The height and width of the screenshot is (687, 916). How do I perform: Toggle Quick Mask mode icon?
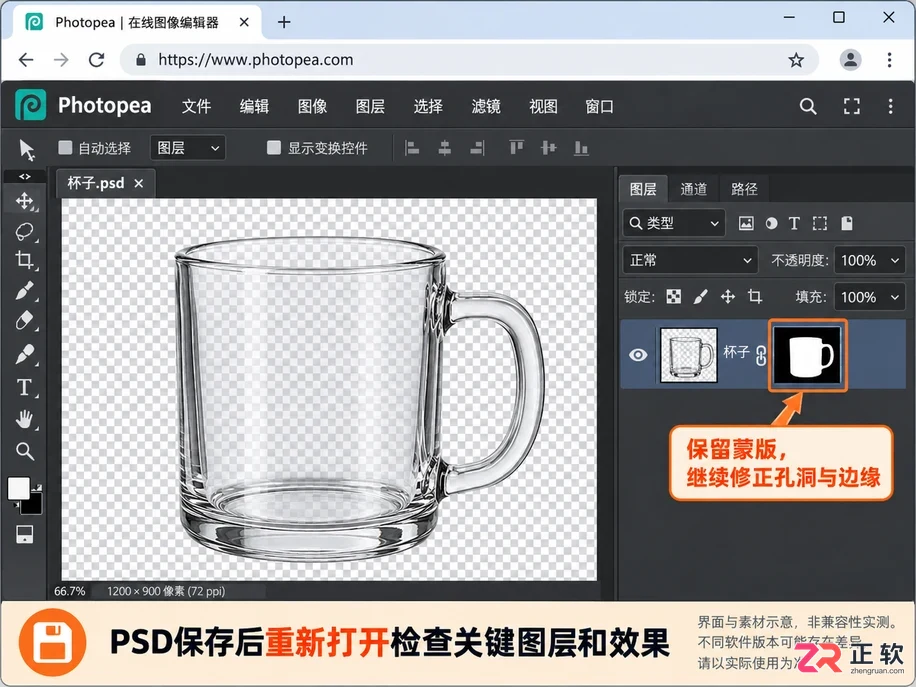pos(25,534)
